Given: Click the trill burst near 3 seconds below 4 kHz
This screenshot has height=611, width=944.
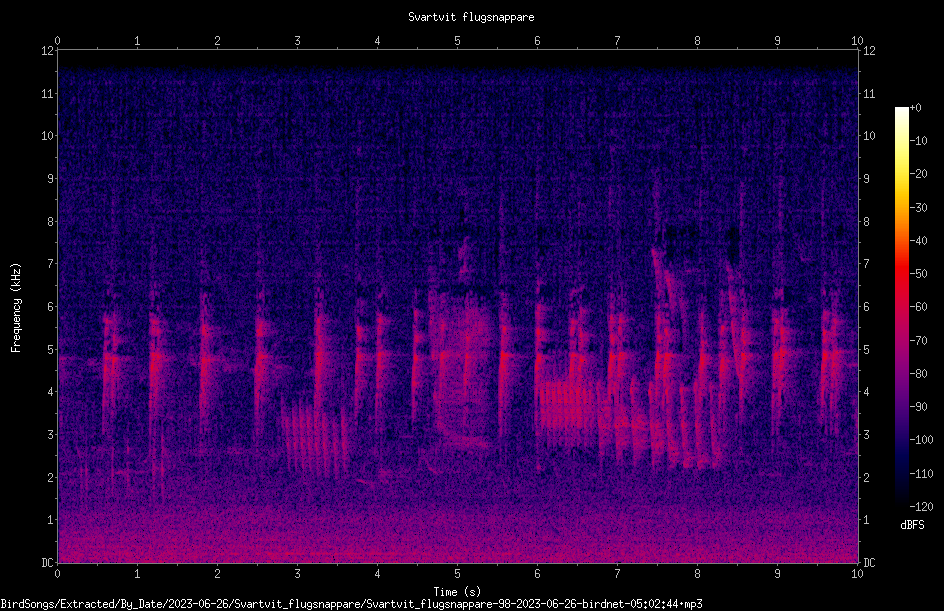Looking at the screenshot, I should click(315, 438).
